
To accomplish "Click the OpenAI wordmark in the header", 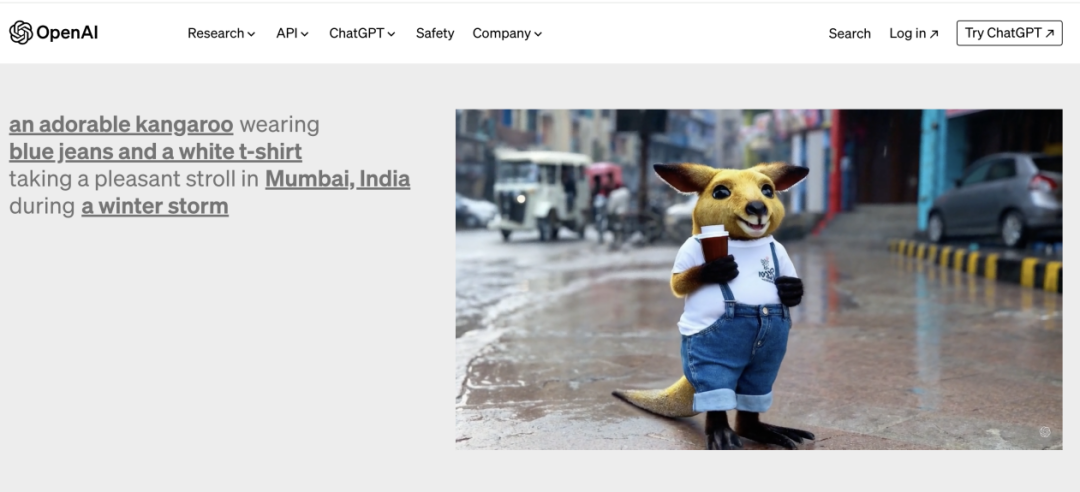I will click(67, 33).
